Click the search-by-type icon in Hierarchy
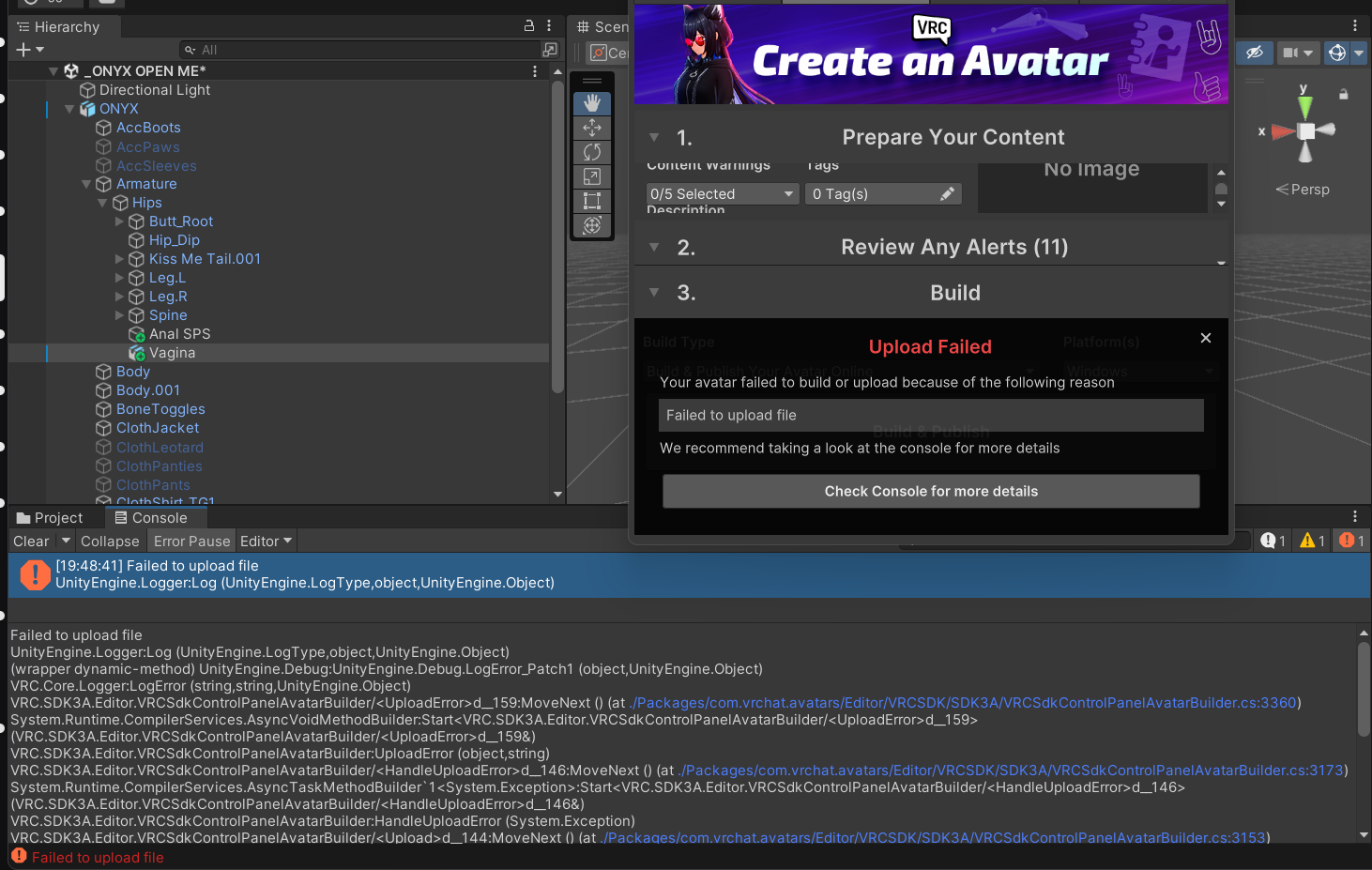 coord(550,50)
